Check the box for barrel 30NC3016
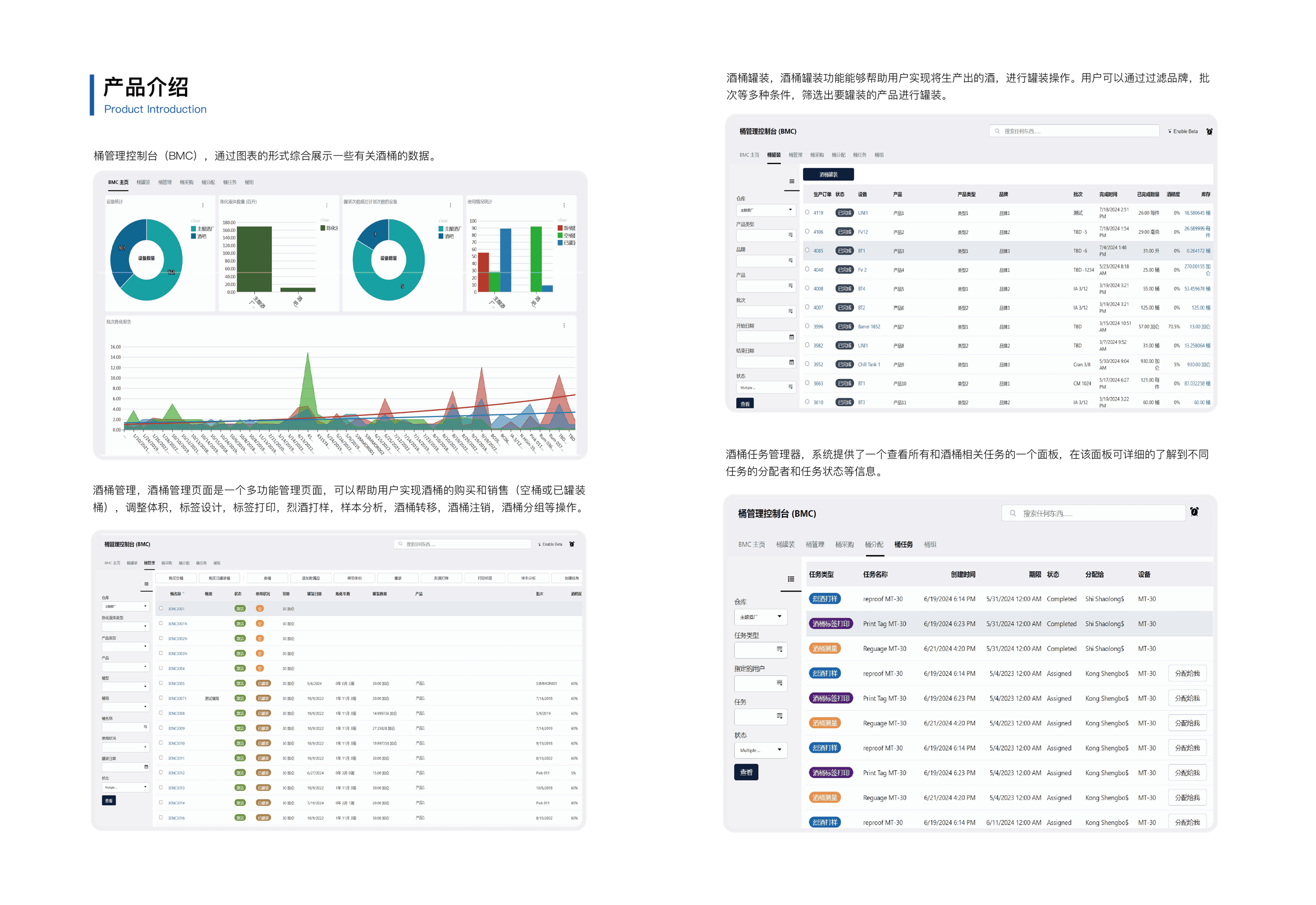The width and height of the screenshot is (1316, 905). pos(161,818)
